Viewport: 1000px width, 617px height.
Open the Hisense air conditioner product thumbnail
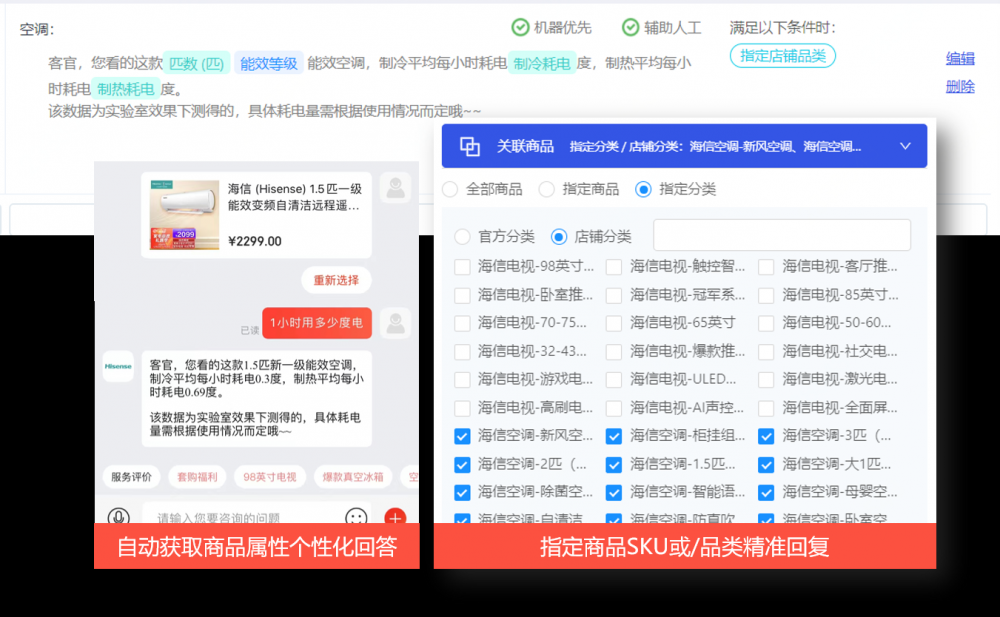point(184,214)
